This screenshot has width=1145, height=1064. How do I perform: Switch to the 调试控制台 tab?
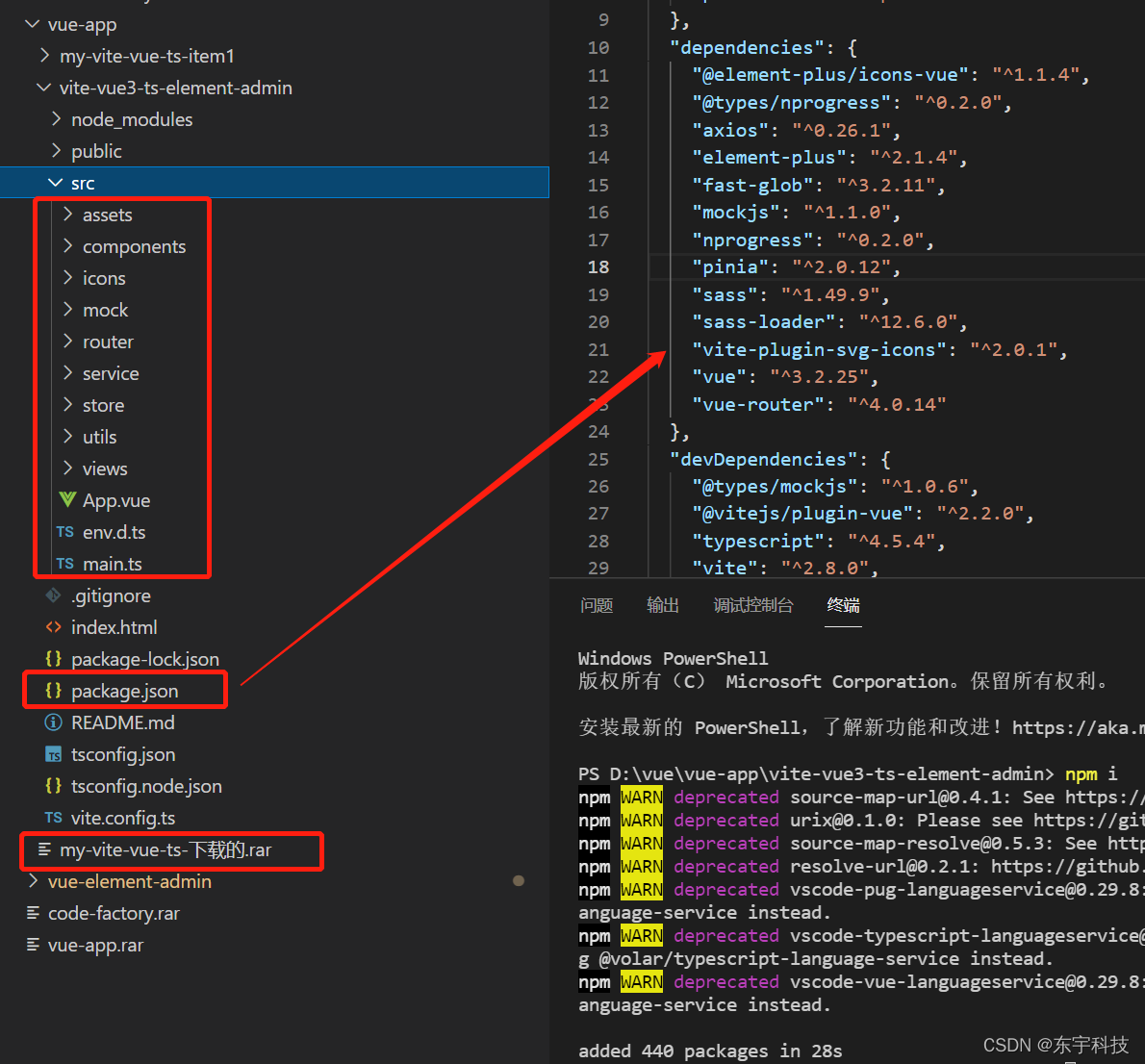pyautogui.click(x=752, y=605)
